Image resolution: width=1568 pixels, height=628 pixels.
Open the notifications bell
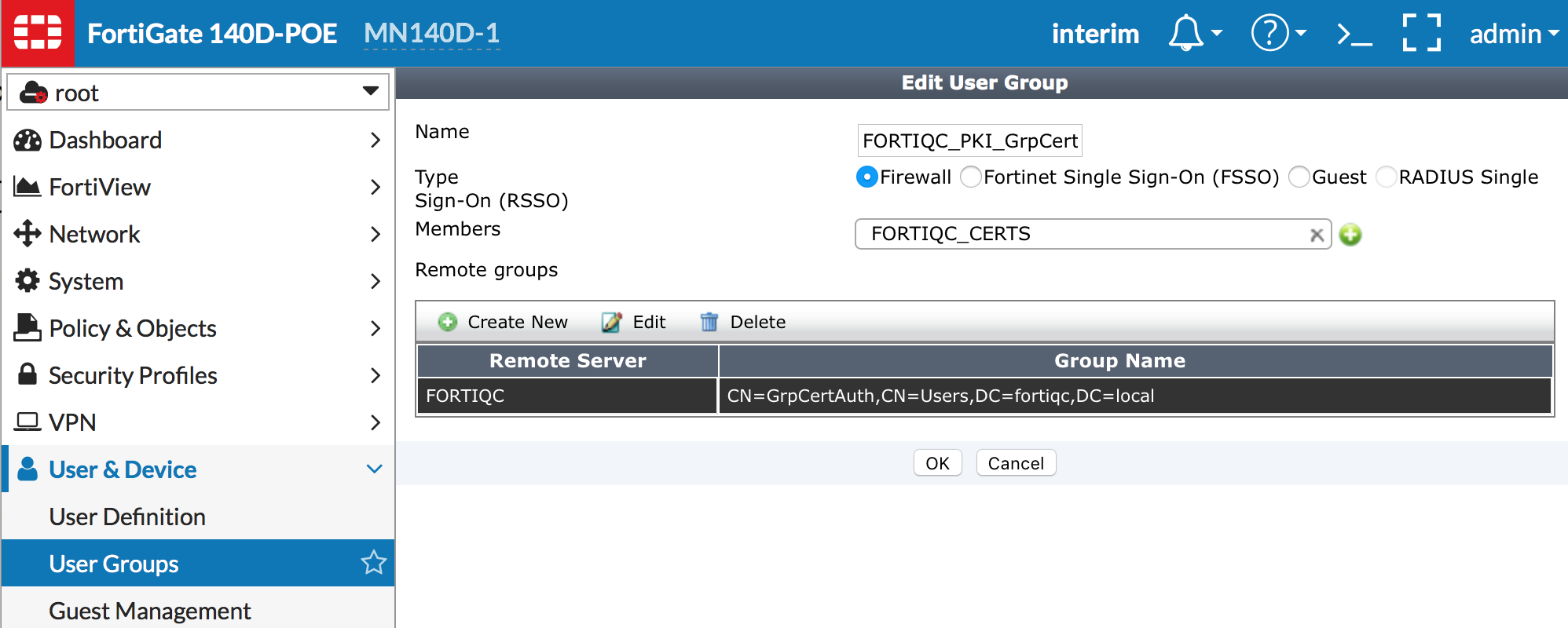pos(1185,33)
